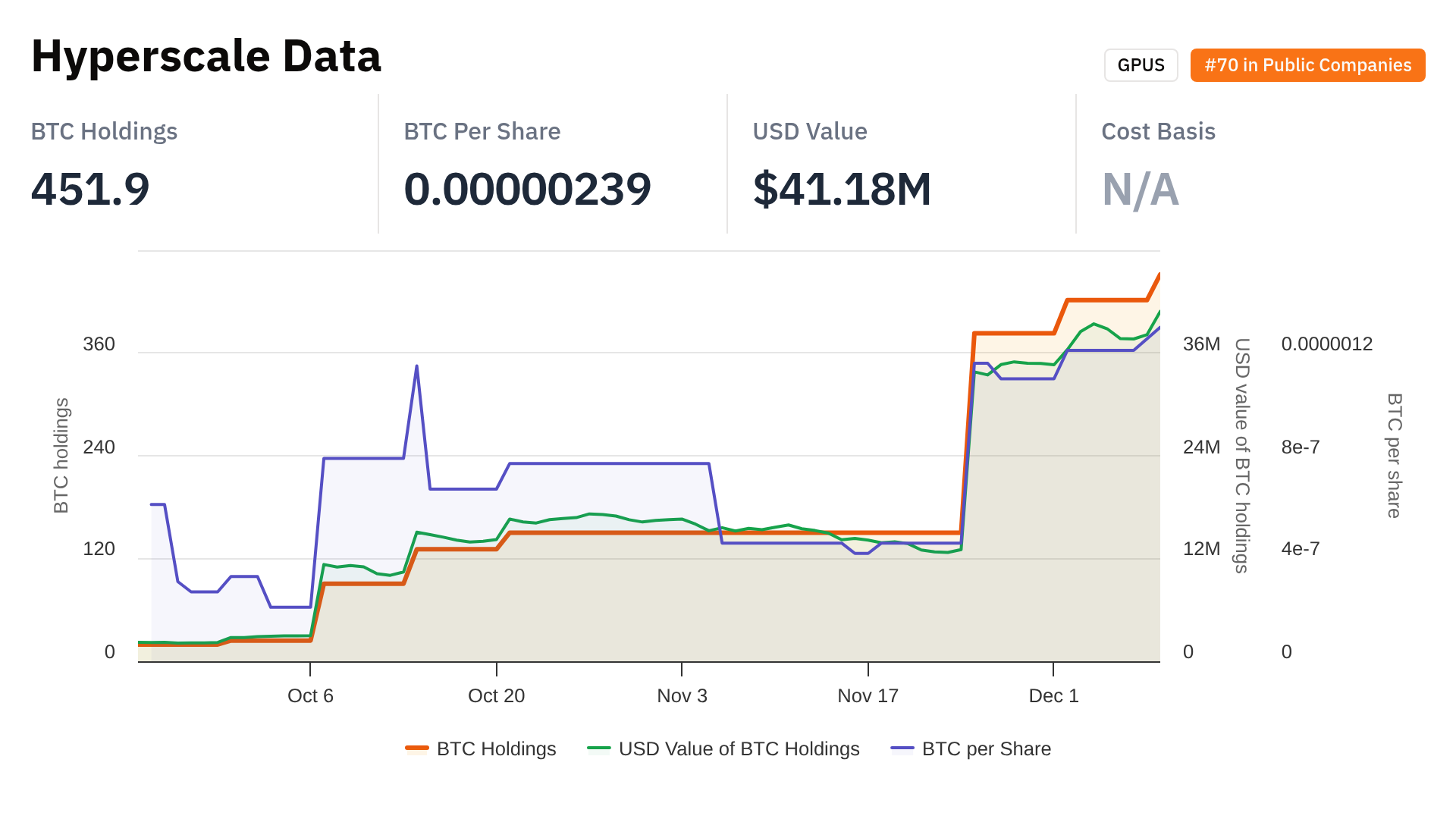Click the Nov 17 date tick label

tap(868, 695)
